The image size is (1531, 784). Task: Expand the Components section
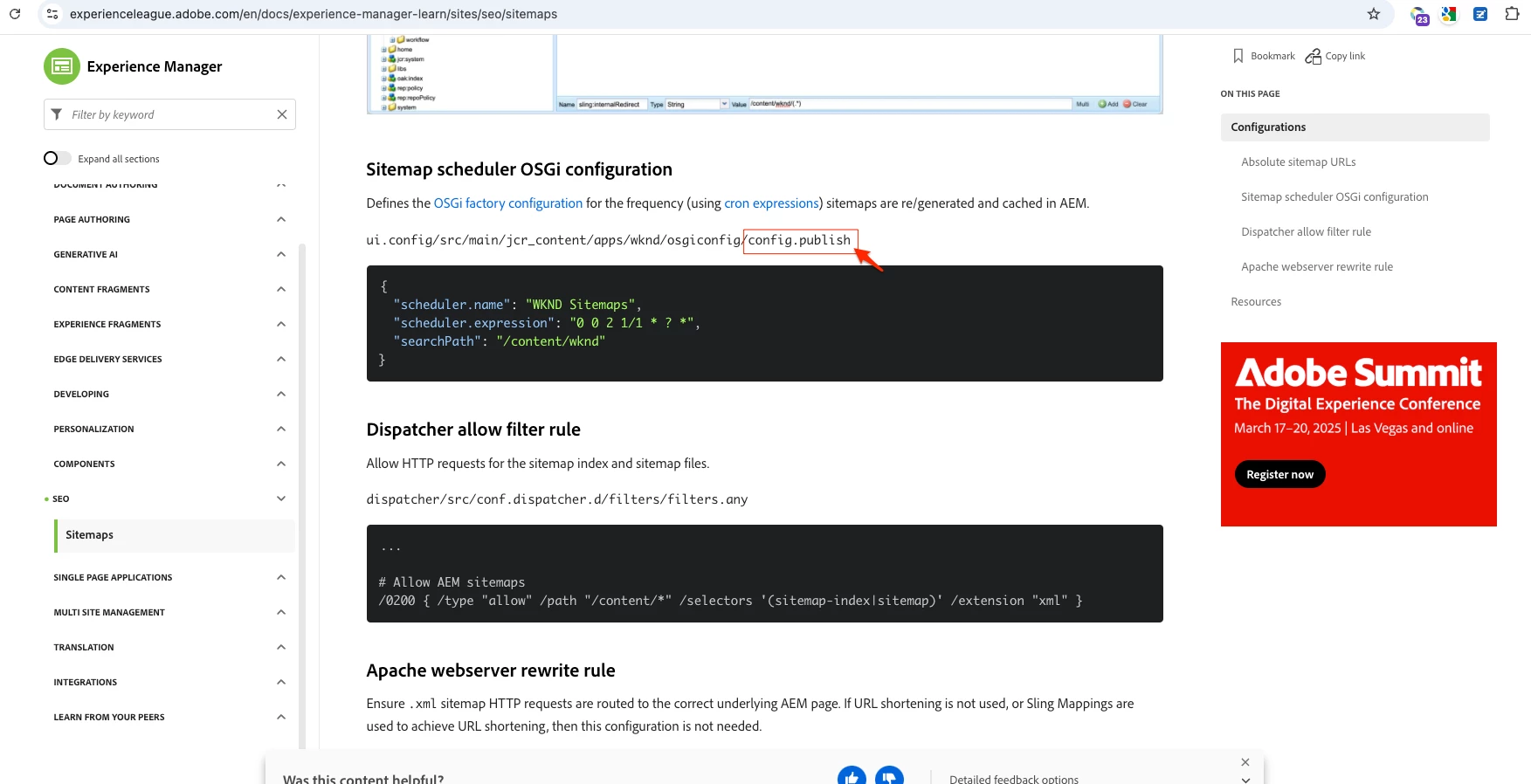(281, 464)
